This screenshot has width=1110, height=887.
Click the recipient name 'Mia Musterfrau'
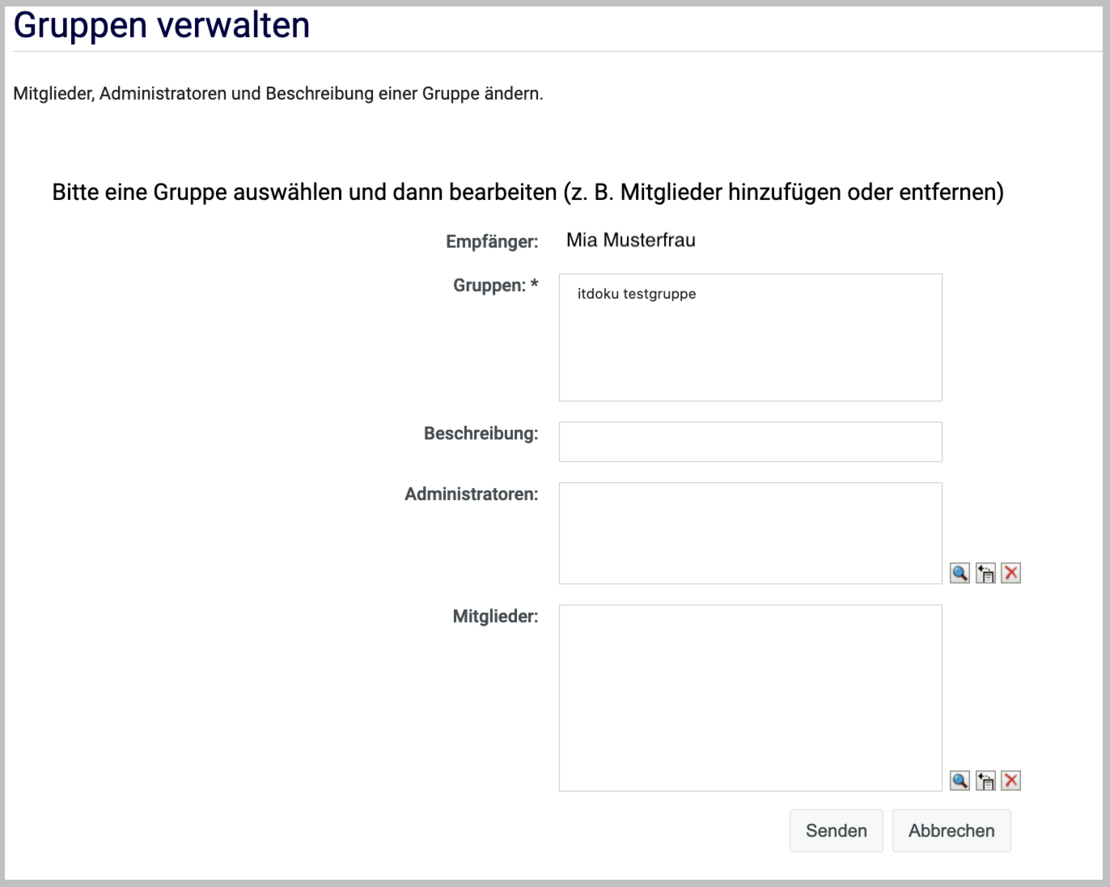point(630,240)
